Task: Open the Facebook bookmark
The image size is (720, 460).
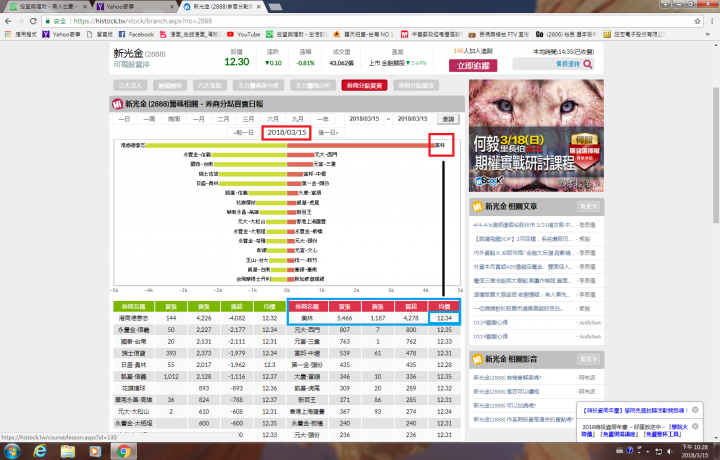Action: pos(136,34)
